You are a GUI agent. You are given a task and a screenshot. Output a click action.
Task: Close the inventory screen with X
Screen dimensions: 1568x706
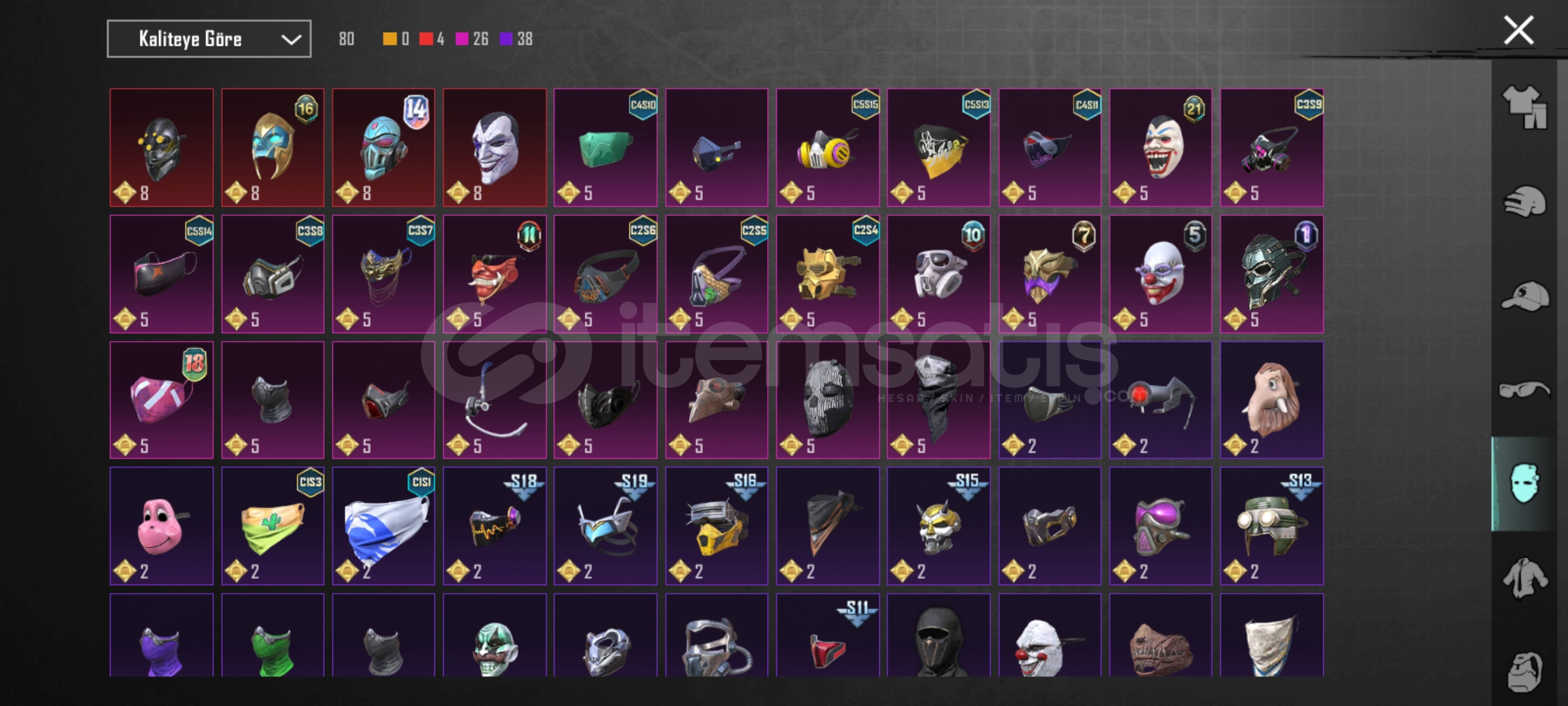pyautogui.click(x=1518, y=31)
